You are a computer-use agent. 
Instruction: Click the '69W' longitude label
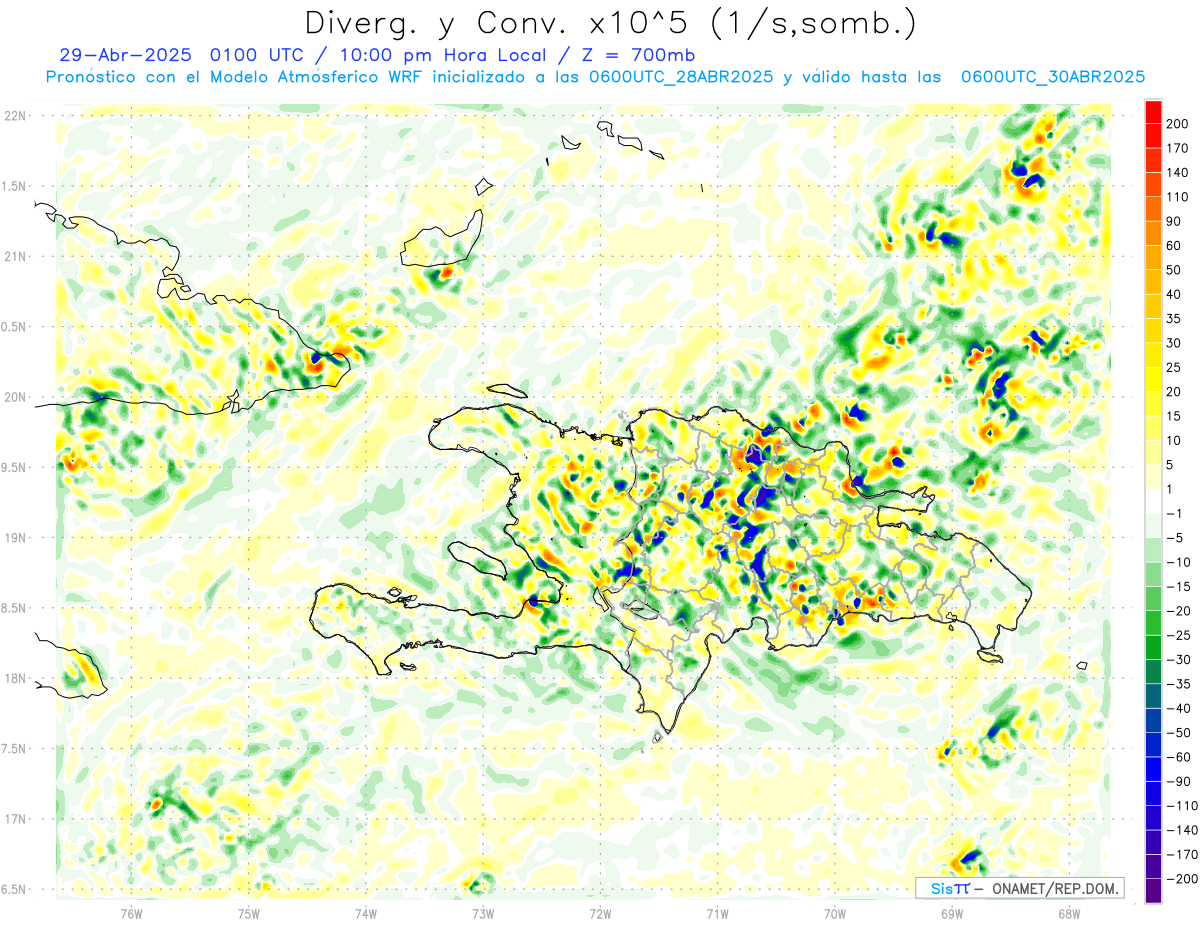point(952,912)
